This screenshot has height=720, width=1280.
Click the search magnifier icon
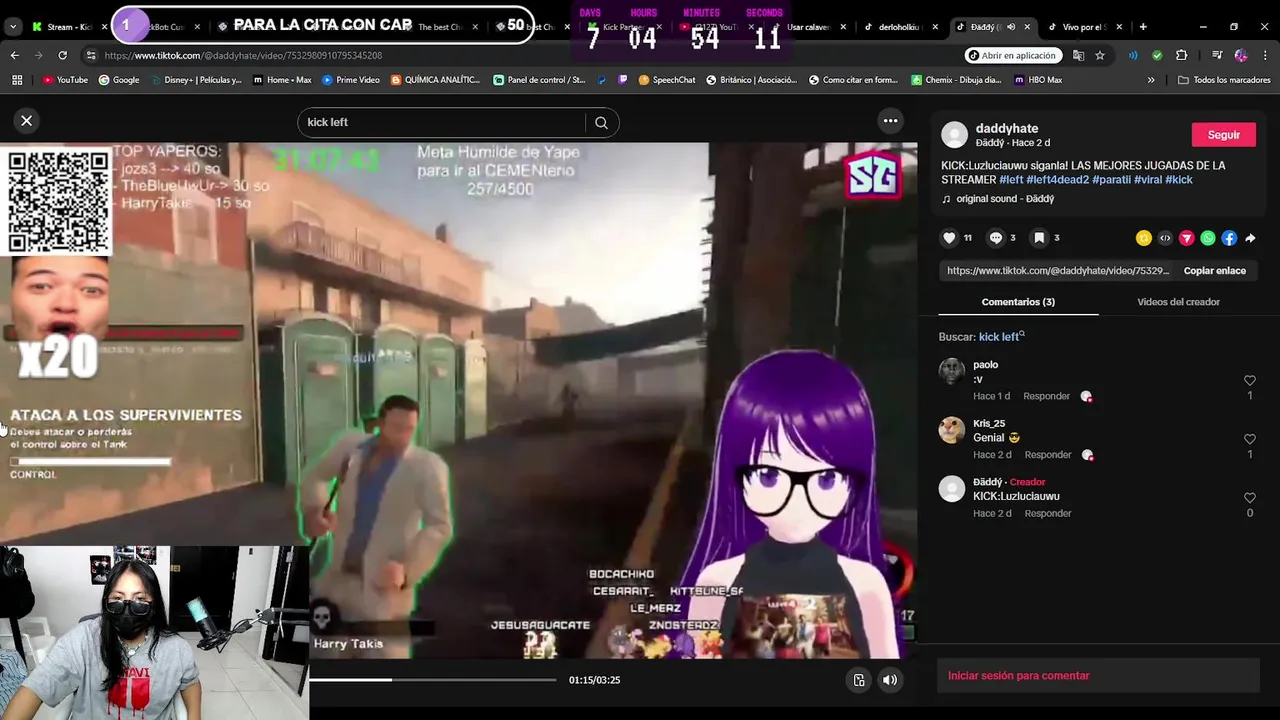601,122
